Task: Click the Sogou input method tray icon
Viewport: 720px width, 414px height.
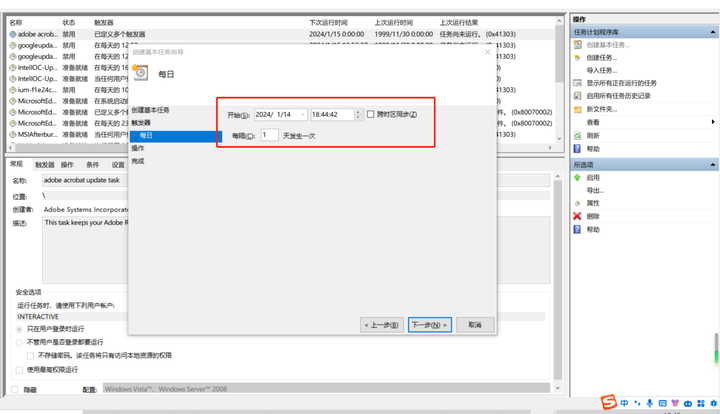Action: pyautogui.click(x=608, y=403)
